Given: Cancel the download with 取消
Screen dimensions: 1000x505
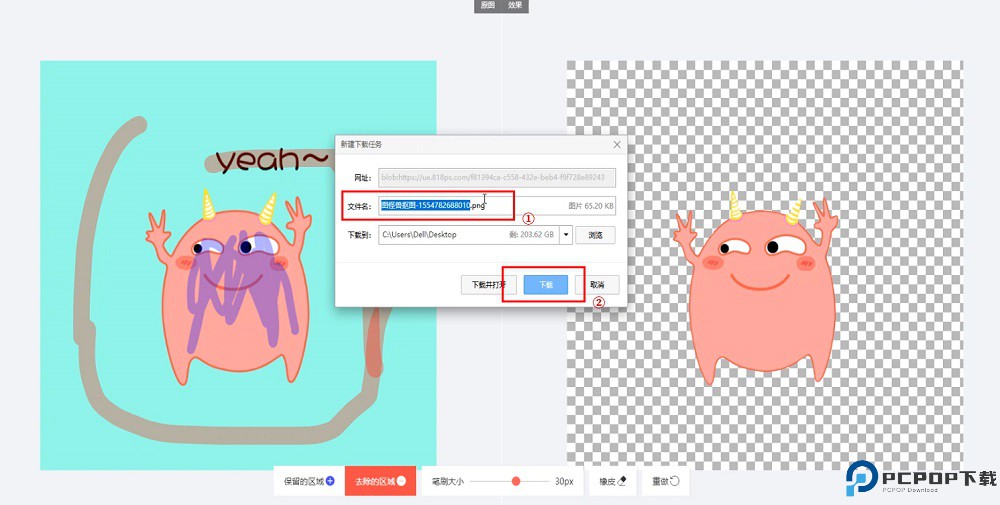Looking at the screenshot, I should tap(597, 284).
